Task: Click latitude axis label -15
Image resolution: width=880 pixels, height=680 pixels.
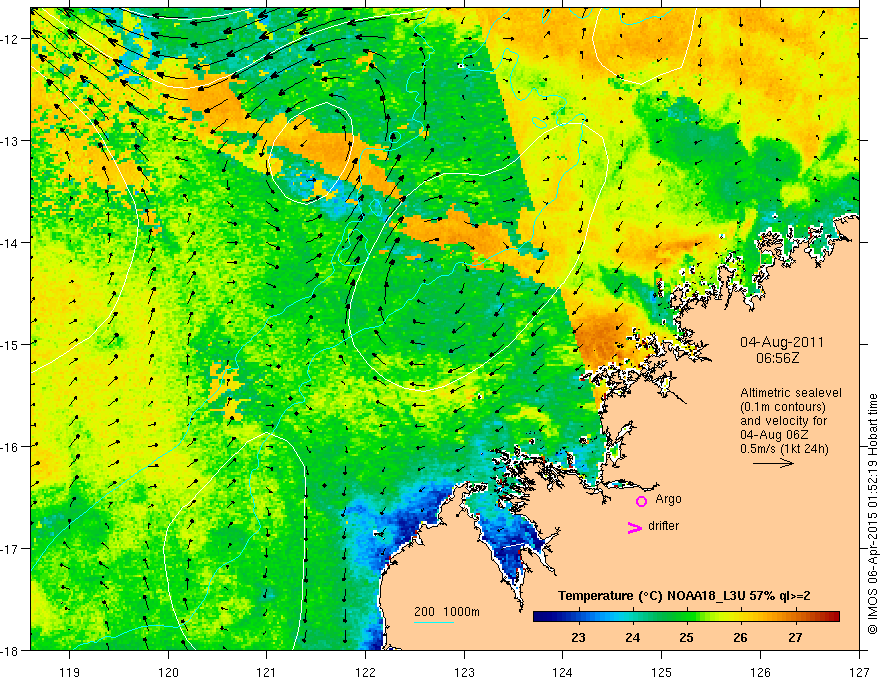Action: coord(11,345)
